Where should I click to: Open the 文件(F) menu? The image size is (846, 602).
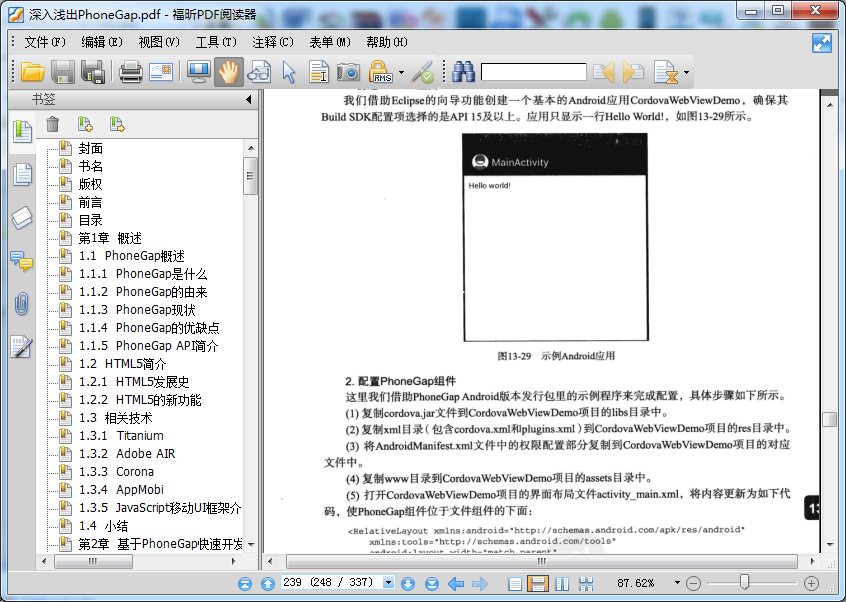coord(45,42)
